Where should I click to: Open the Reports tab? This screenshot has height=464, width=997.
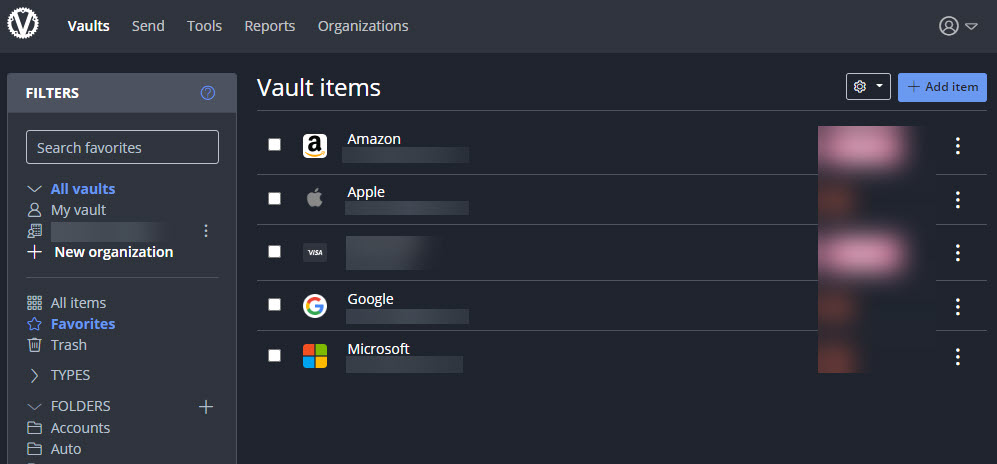[x=270, y=26]
